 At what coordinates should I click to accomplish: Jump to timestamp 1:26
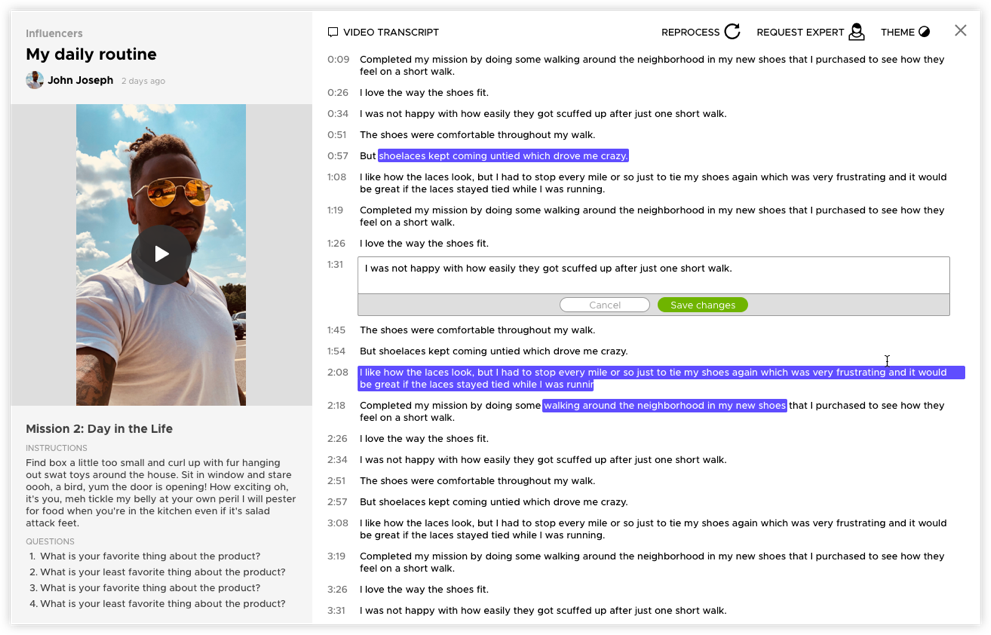pos(336,243)
